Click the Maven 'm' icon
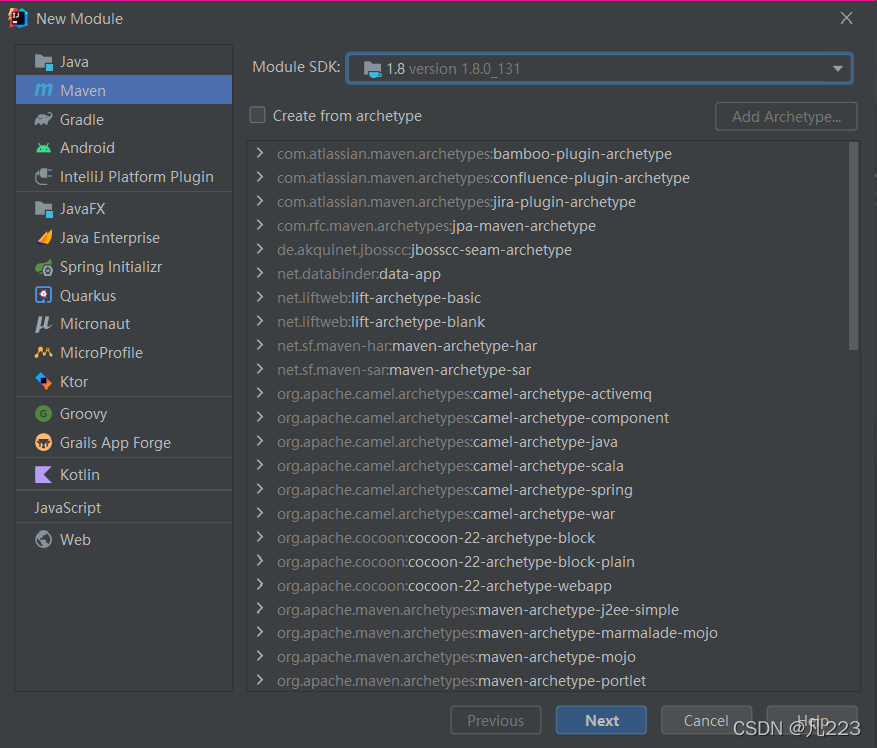The image size is (877, 748). (44, 90)
